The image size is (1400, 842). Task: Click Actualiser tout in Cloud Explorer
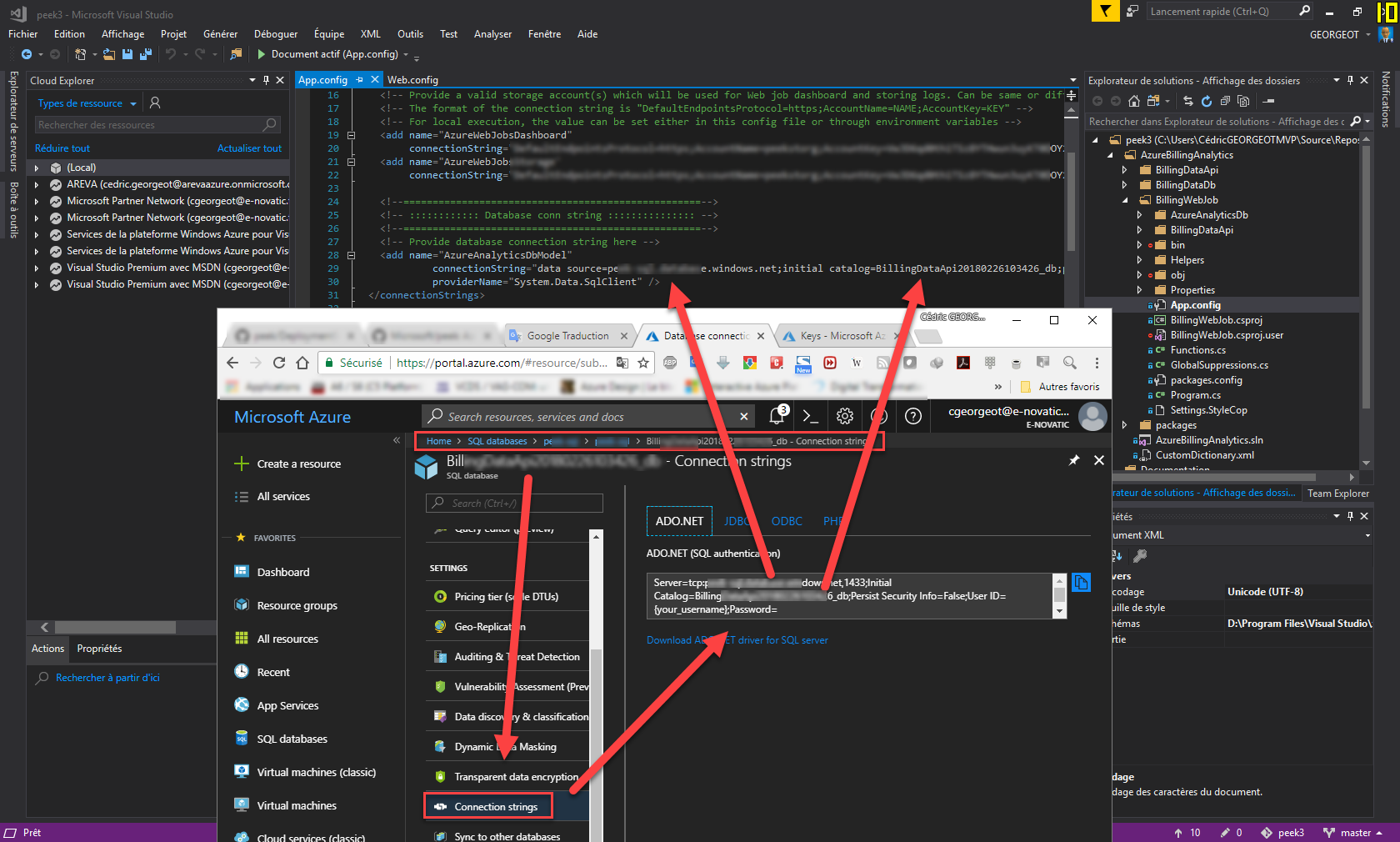[249, 148]
